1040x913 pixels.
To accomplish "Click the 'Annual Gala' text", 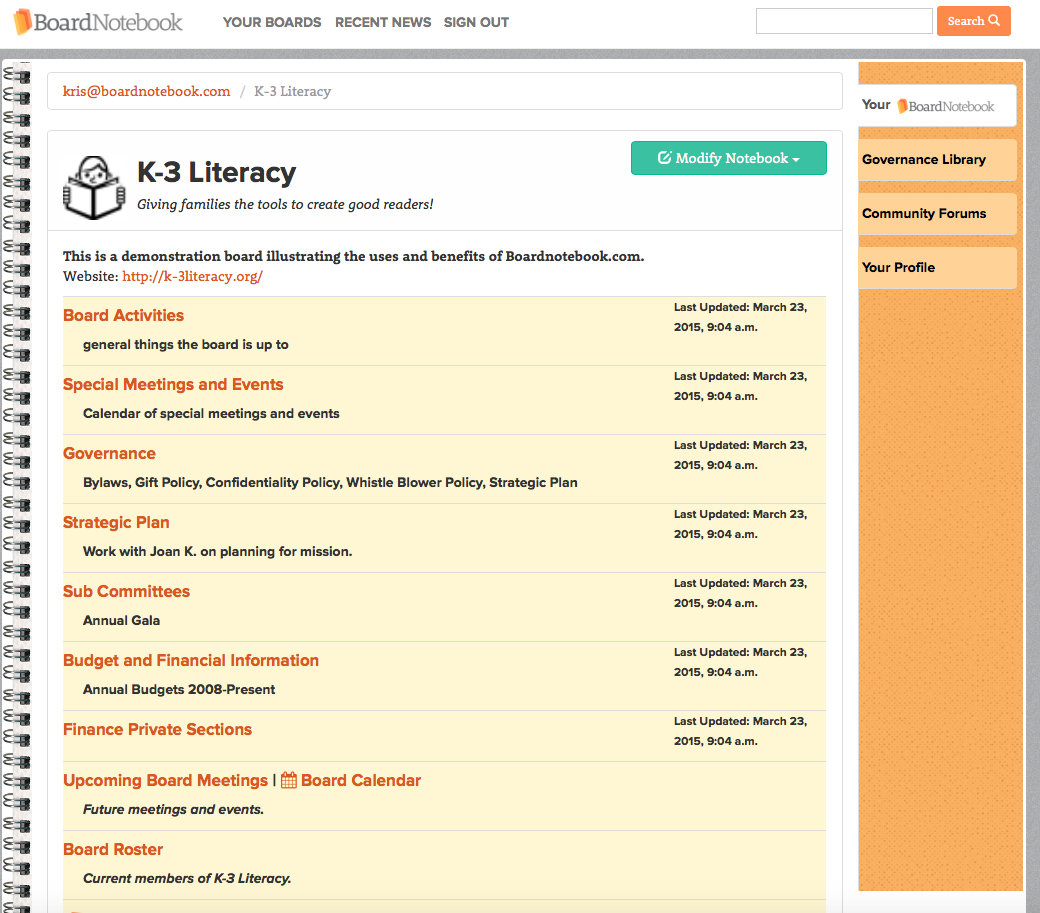I will coord(121,621).
